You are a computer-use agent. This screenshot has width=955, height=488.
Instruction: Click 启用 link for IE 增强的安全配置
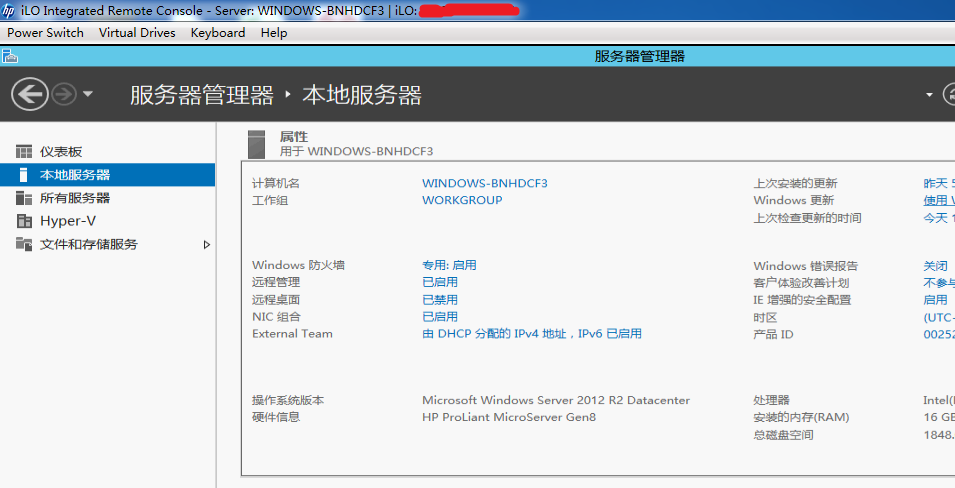coord(936,300)
